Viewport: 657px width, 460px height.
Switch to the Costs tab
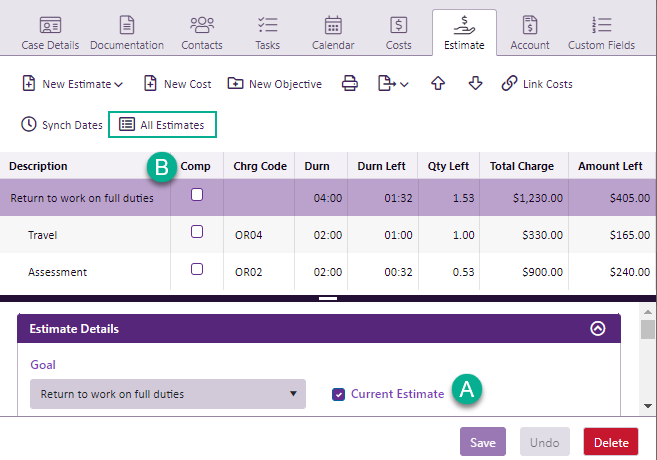398,32
